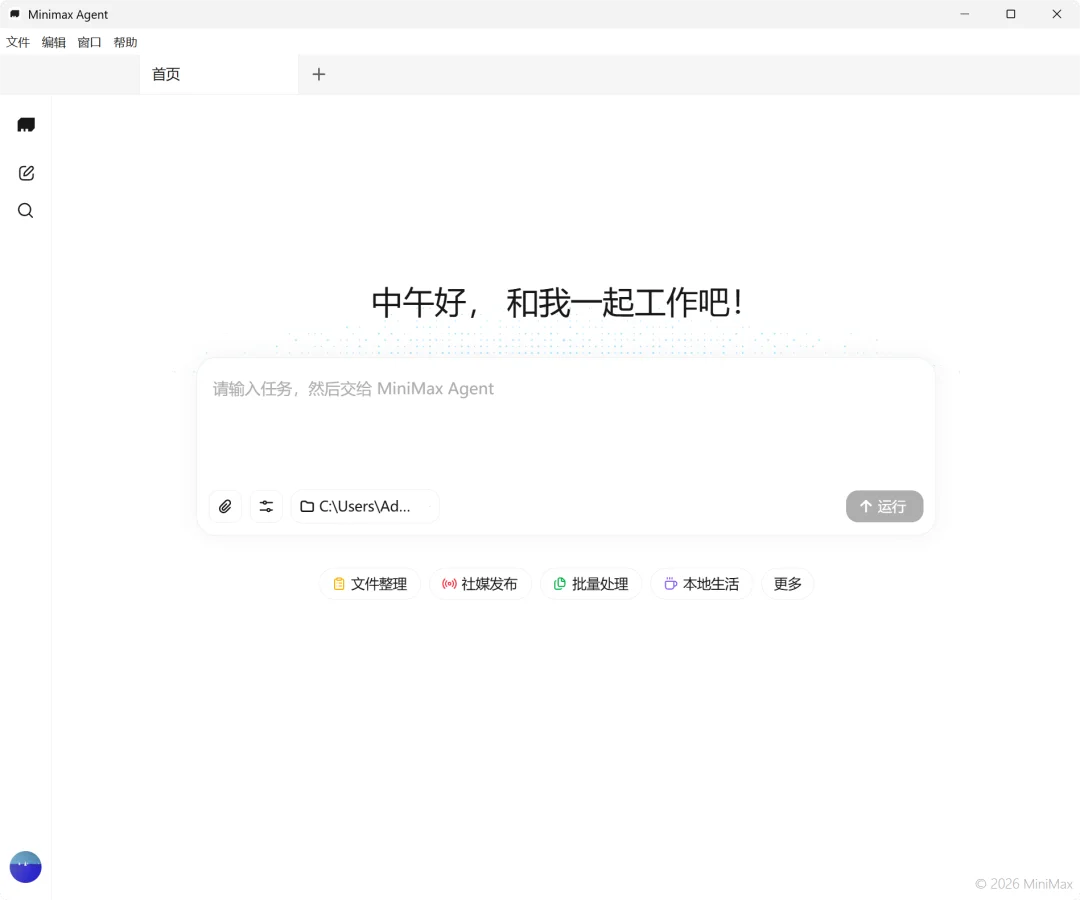The image size is (1080, 900).
Task: Open the 更多 options expander
Action: tap(787, 583)
